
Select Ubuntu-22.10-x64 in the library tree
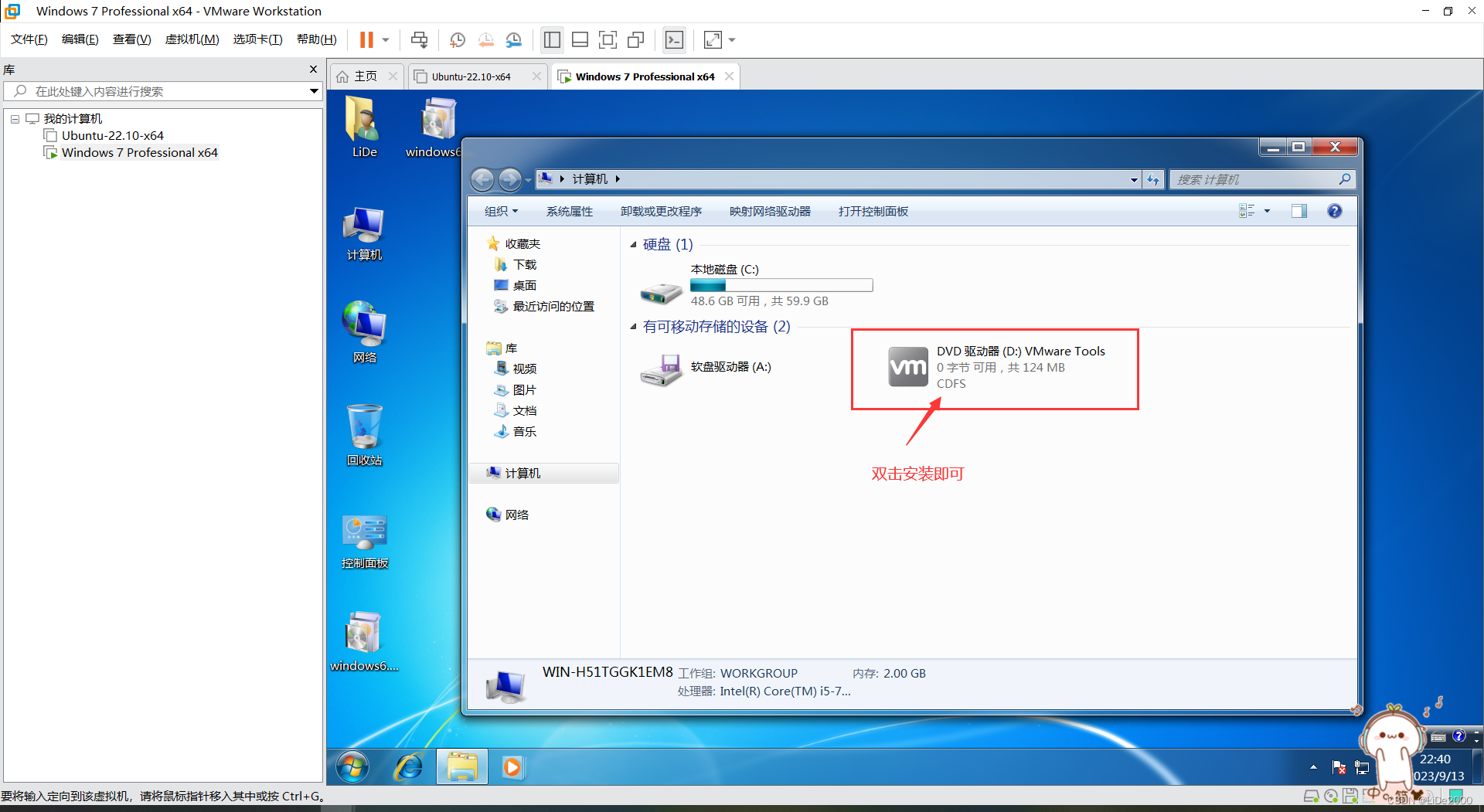click(x=113, y=135)
